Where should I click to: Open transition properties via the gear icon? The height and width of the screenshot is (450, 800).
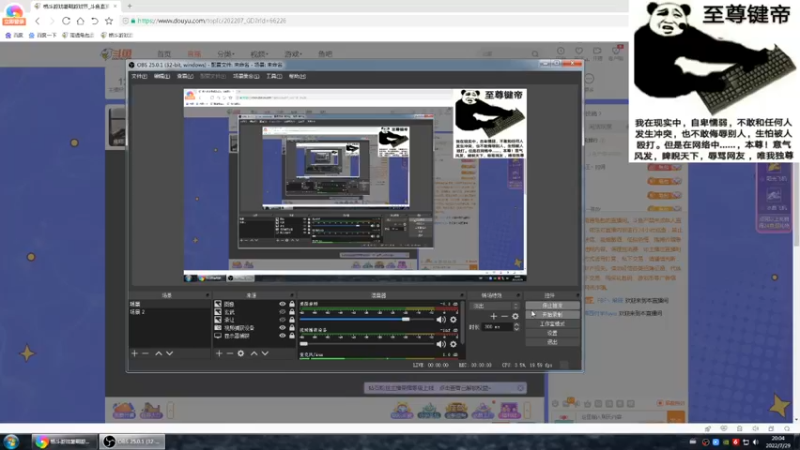click(515, 316)
